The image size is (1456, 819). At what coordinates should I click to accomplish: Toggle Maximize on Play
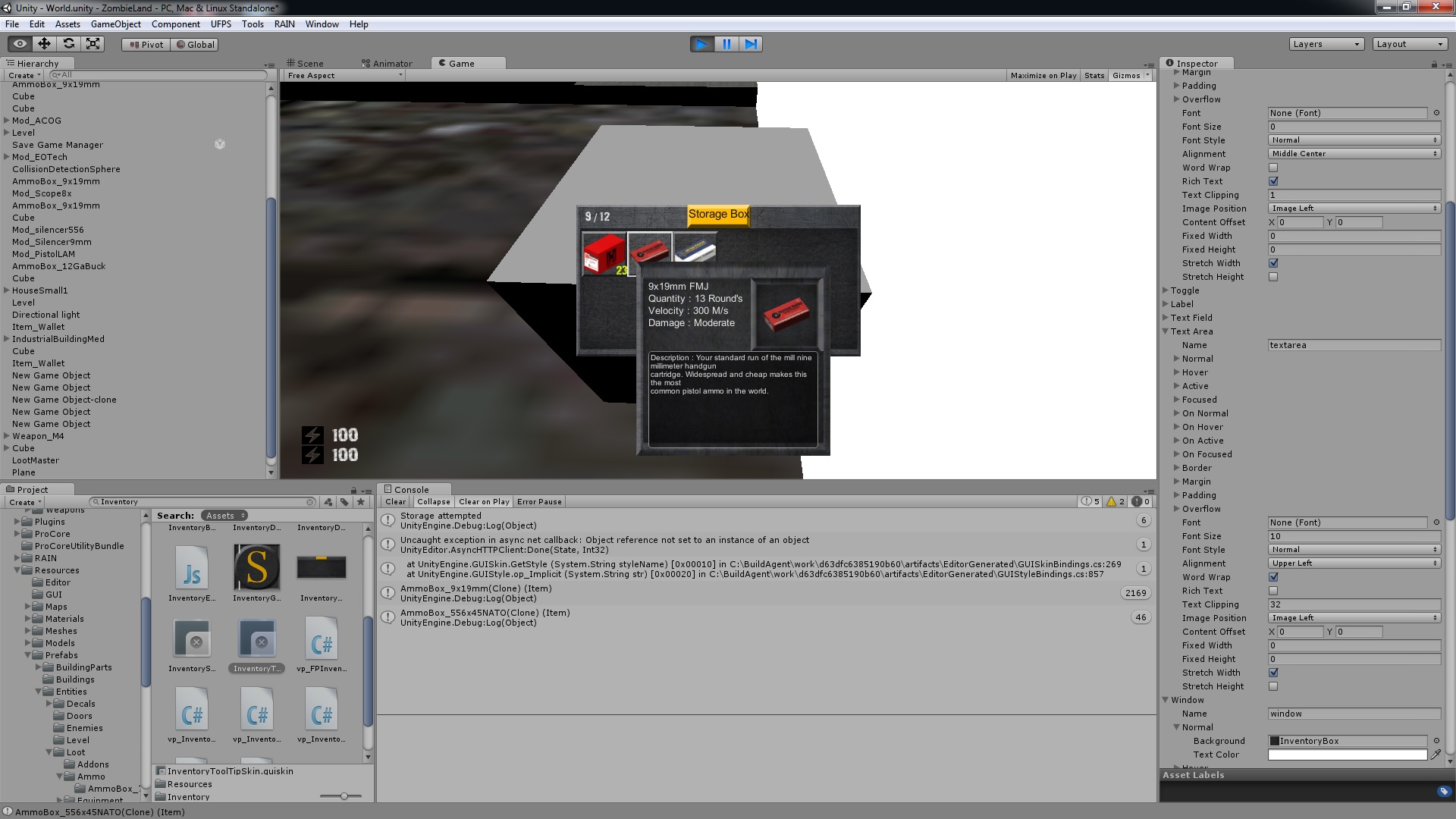click(x=1043, y=76)
